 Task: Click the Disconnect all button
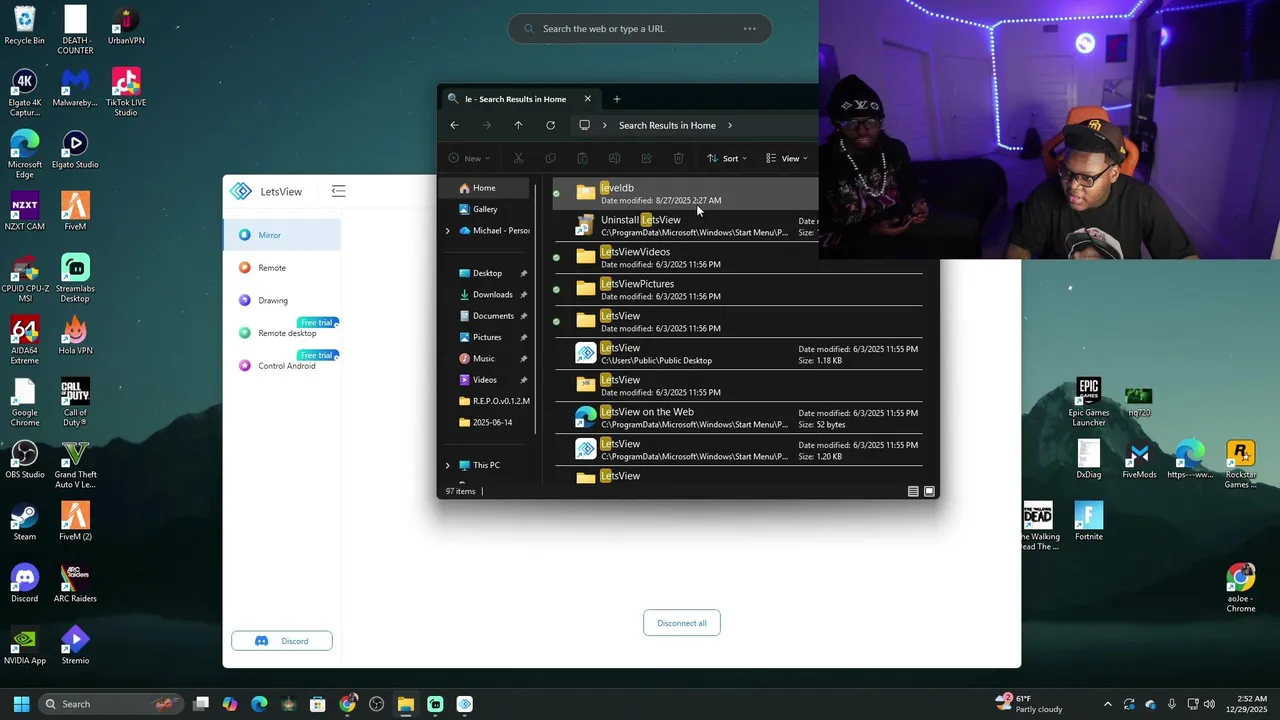[682, 623]
